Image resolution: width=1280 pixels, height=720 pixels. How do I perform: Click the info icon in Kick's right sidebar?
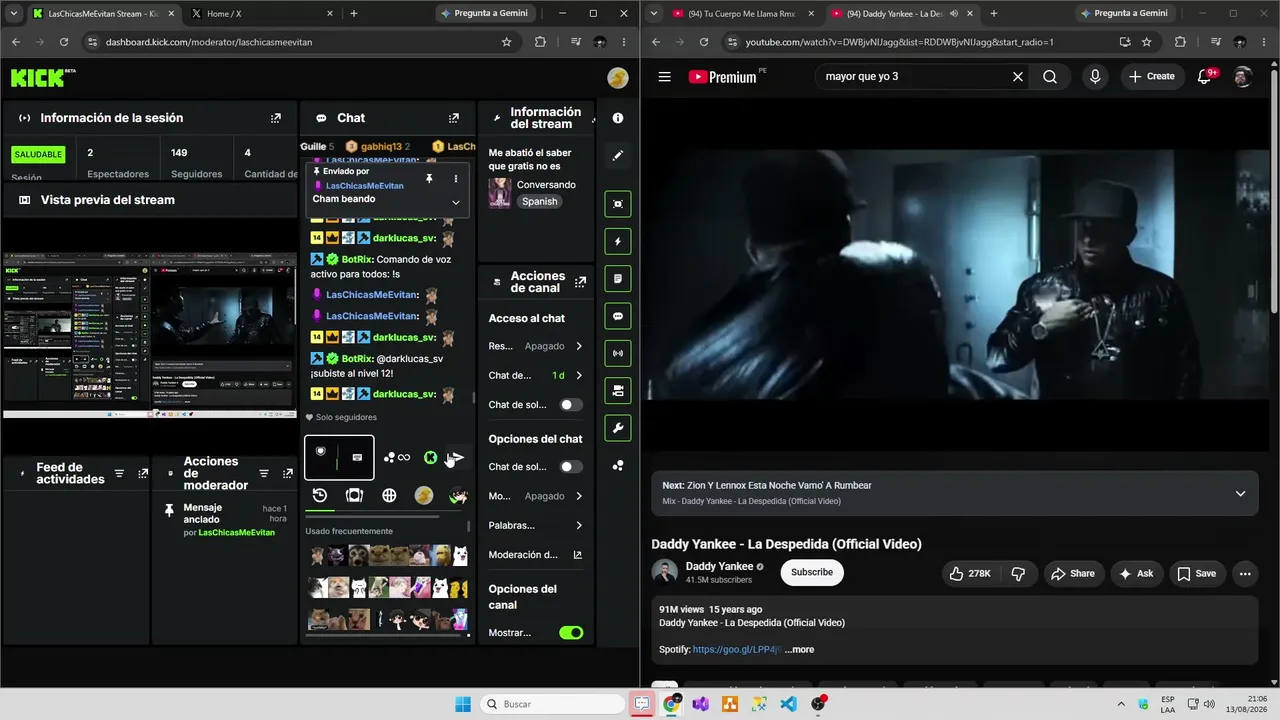pyautogui.click(x=618, y=118)
